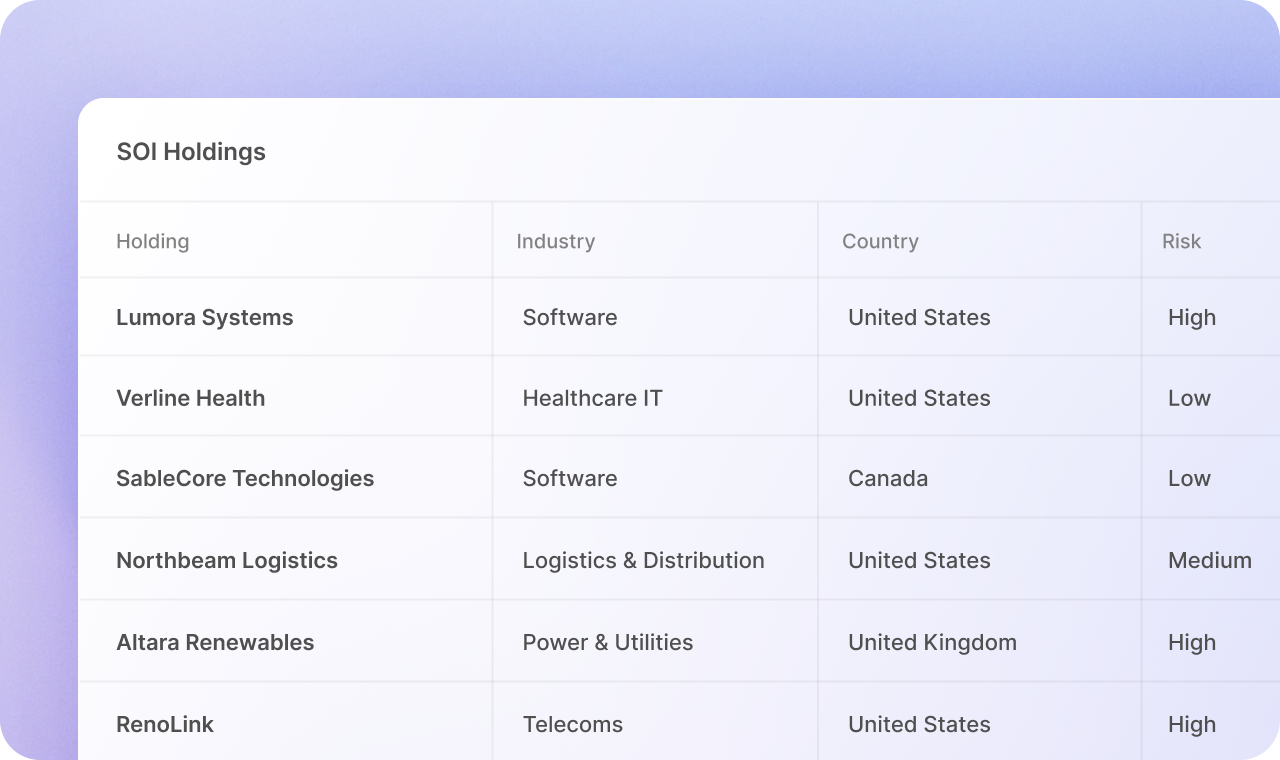
Task: Click the Canada country cell for SableCore
Action: pos(888,478)
